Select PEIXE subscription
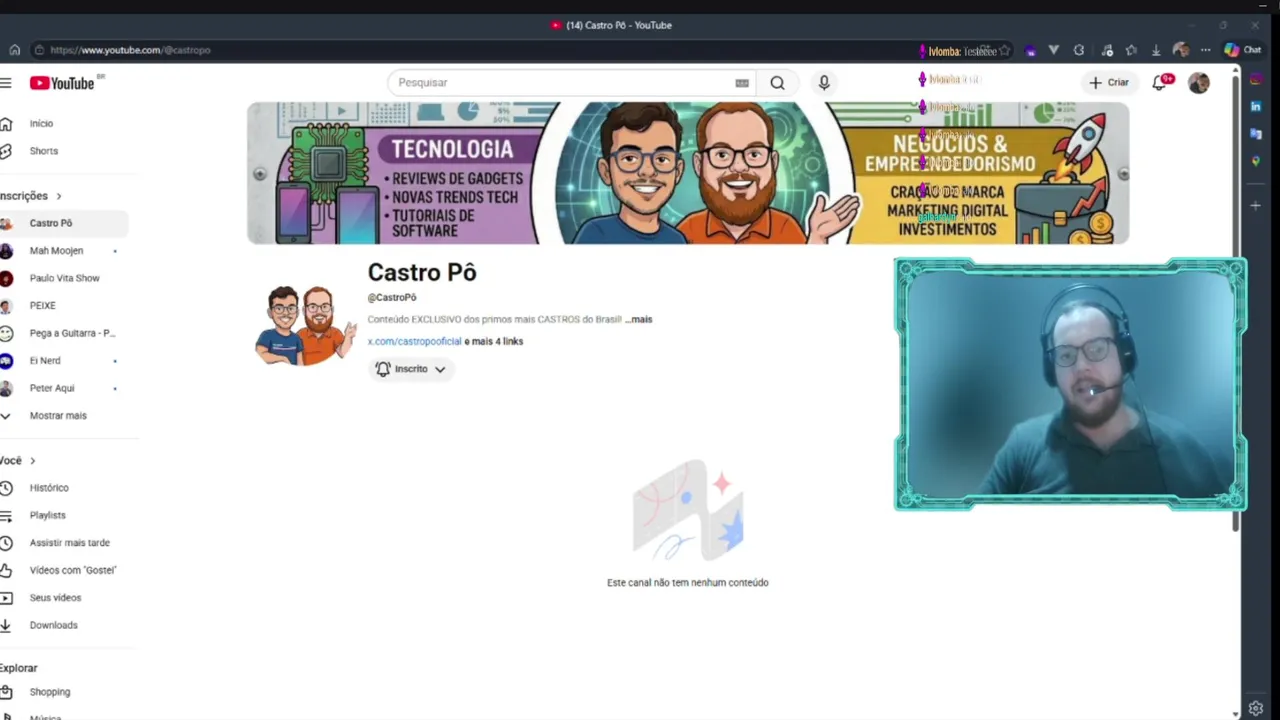Viewport: 1280px width, 720px height. tap(42, 306)
